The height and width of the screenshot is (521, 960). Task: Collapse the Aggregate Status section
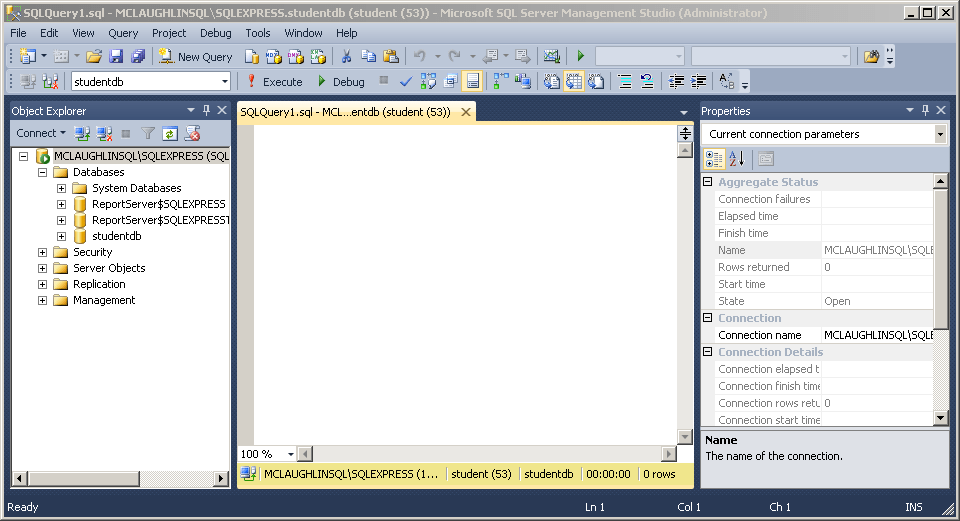pyautogui.click(x=708, y=182)
